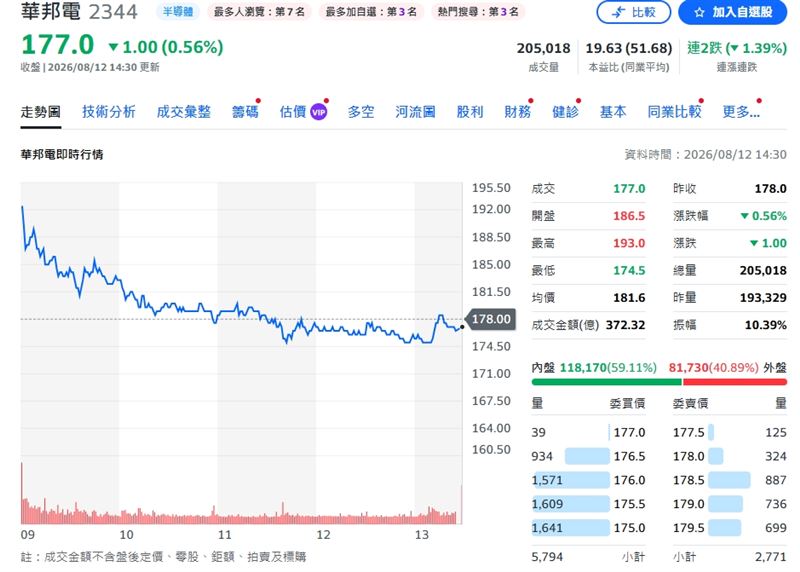
Task: Switch to the 多空 tab
Action: tap(361, 112)
